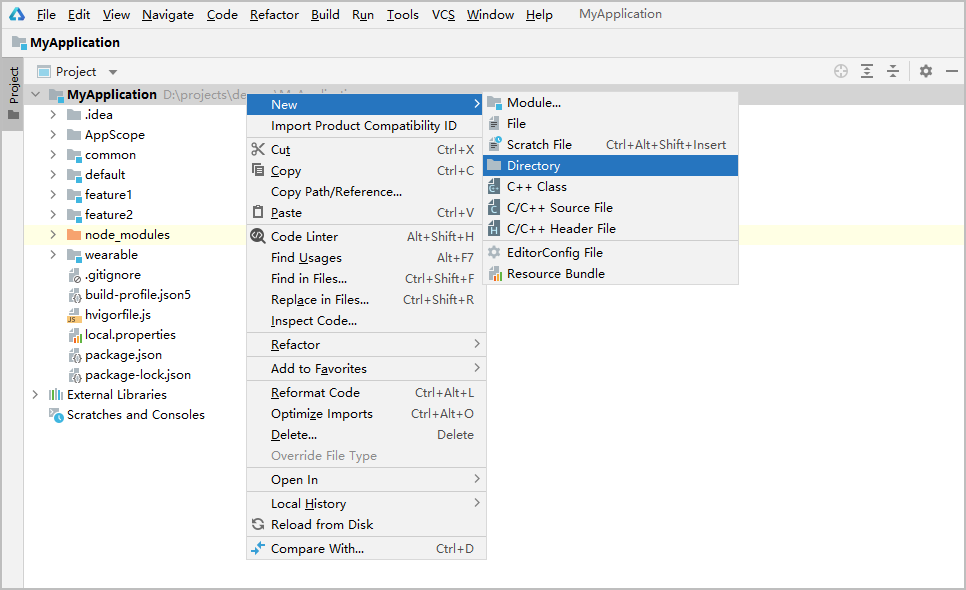Click the C/C++ Header File icon
Screen dimensions: 966x590
[494, 228]
